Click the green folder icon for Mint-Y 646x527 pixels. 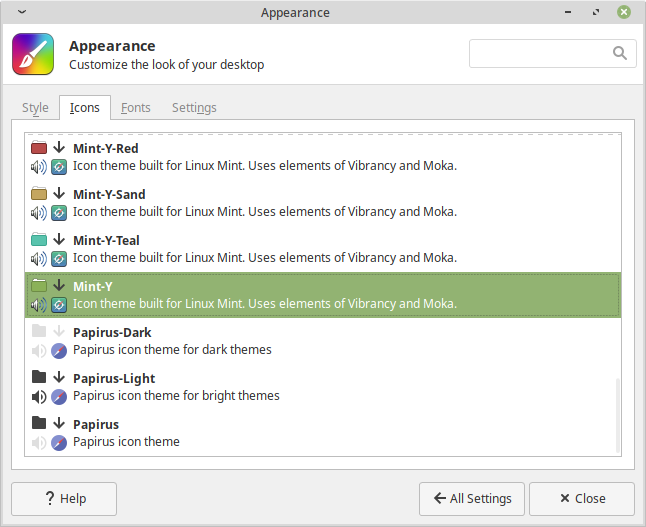coord(39,285)
